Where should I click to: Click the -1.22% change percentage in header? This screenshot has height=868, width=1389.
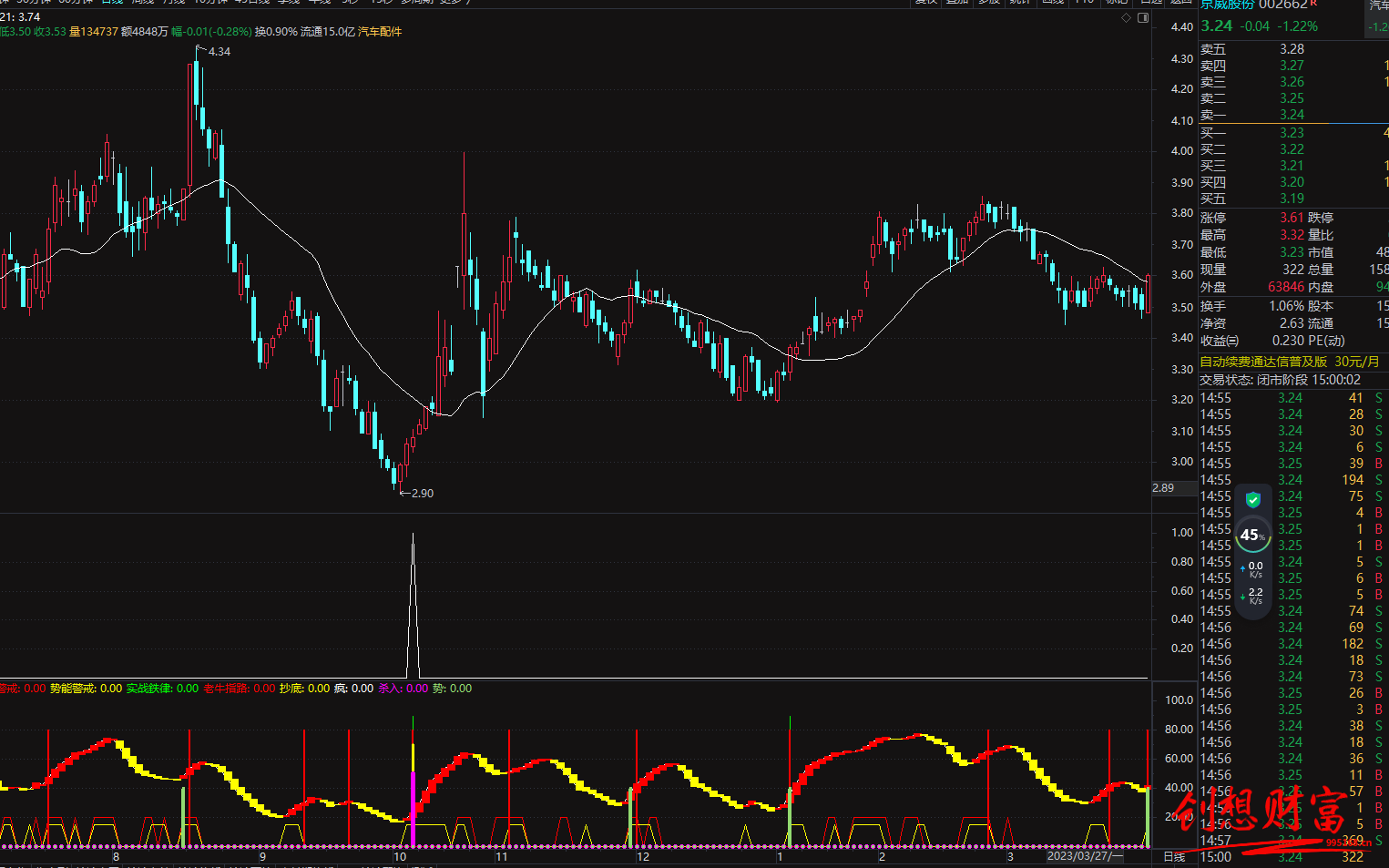[x=1297, y=26]
